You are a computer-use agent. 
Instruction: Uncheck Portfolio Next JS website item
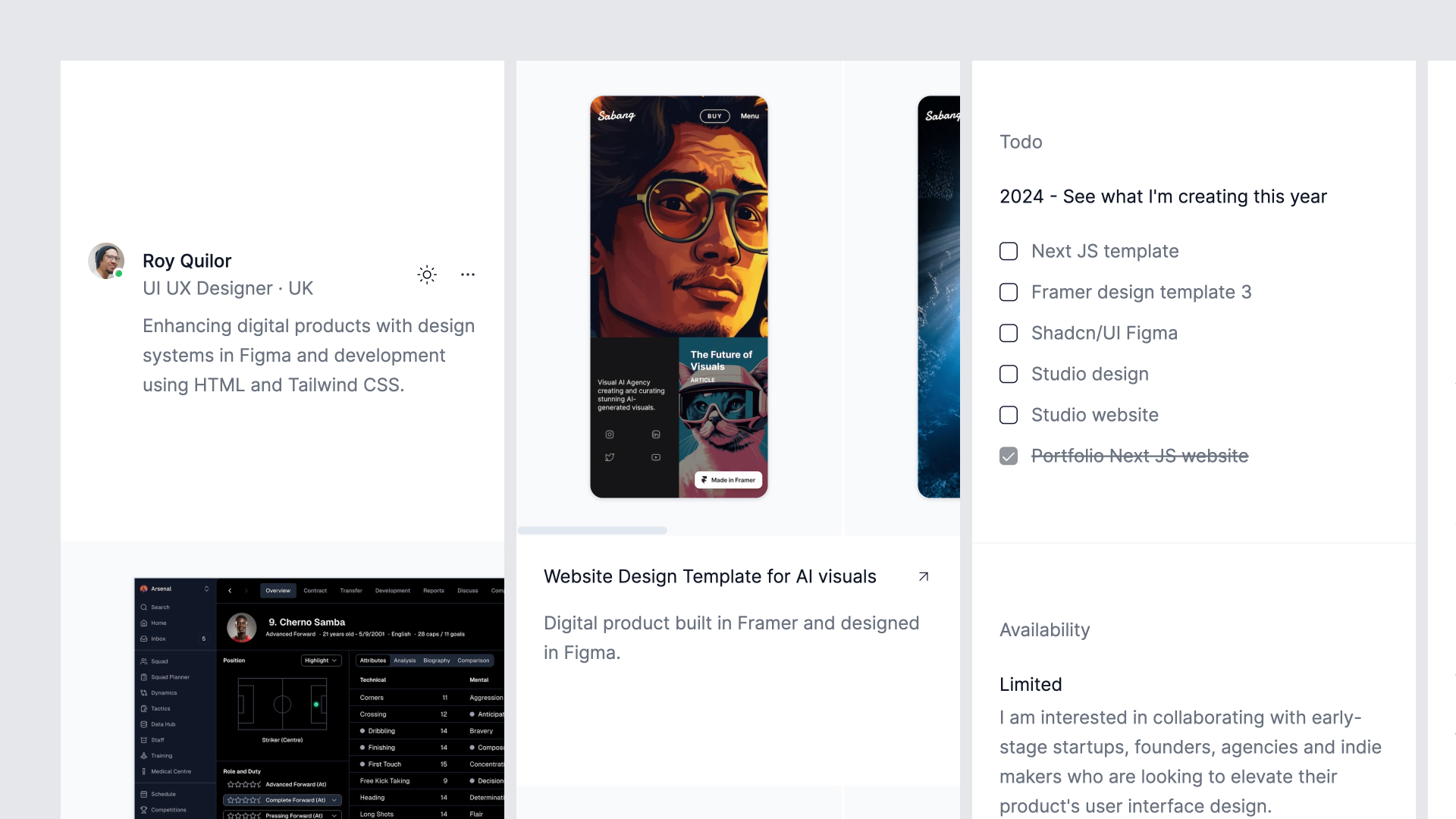click(x=1009, y=456)
